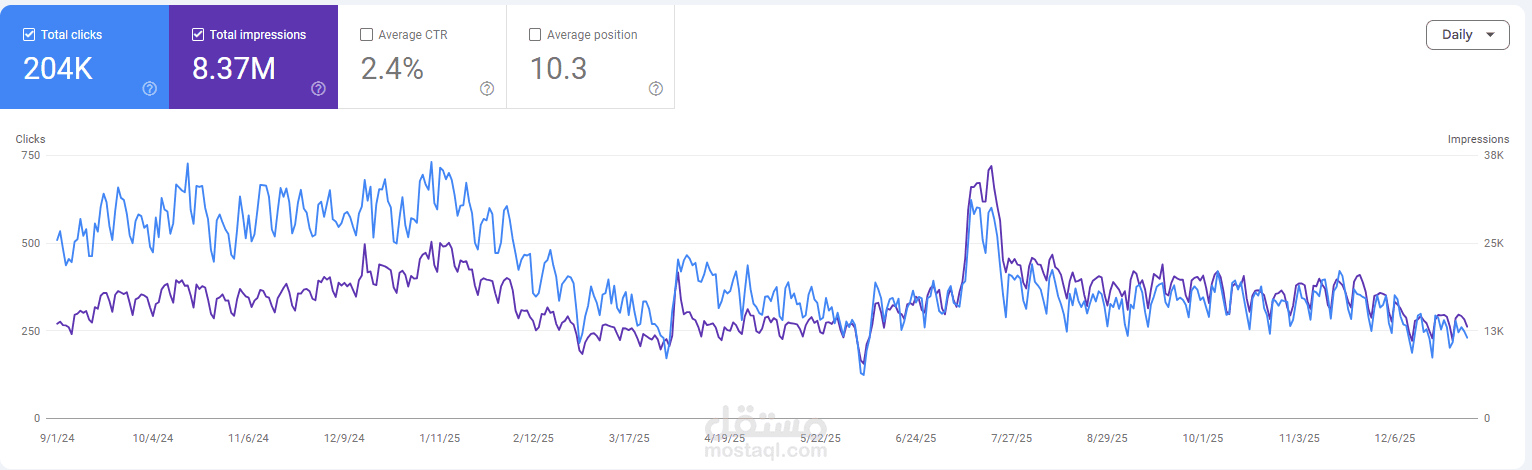Click the Impressions axis title label
Image resolution: width=1532 pixels, height=470 pixels.
1478,140
